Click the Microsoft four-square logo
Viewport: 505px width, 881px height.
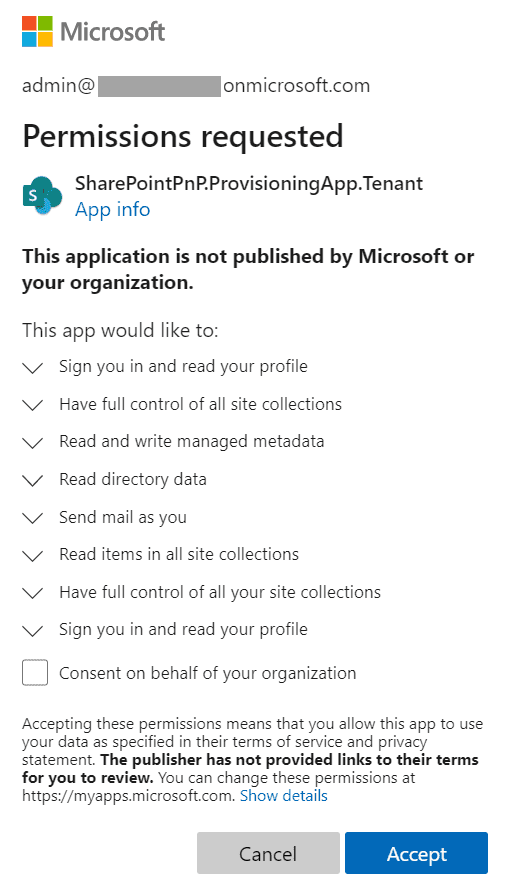tap(38, 31)
